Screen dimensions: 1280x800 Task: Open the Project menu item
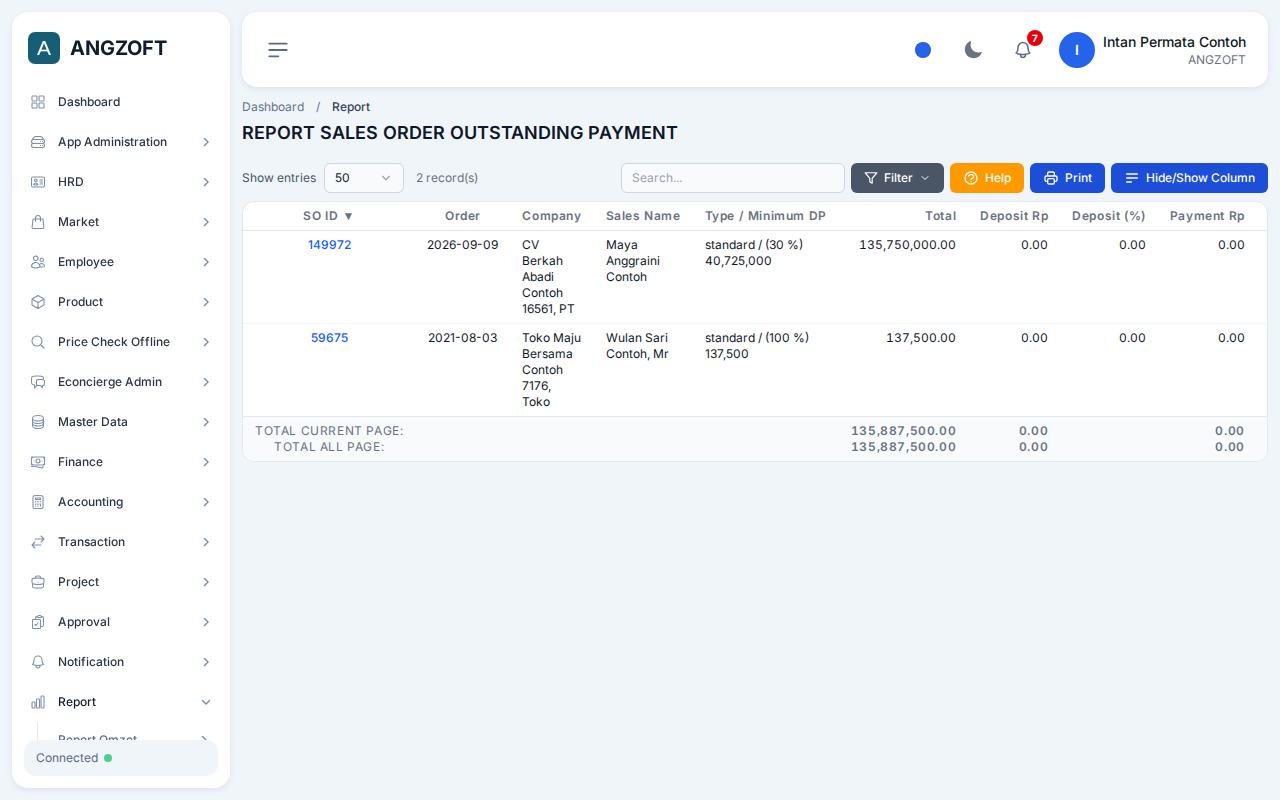[121, 582]
